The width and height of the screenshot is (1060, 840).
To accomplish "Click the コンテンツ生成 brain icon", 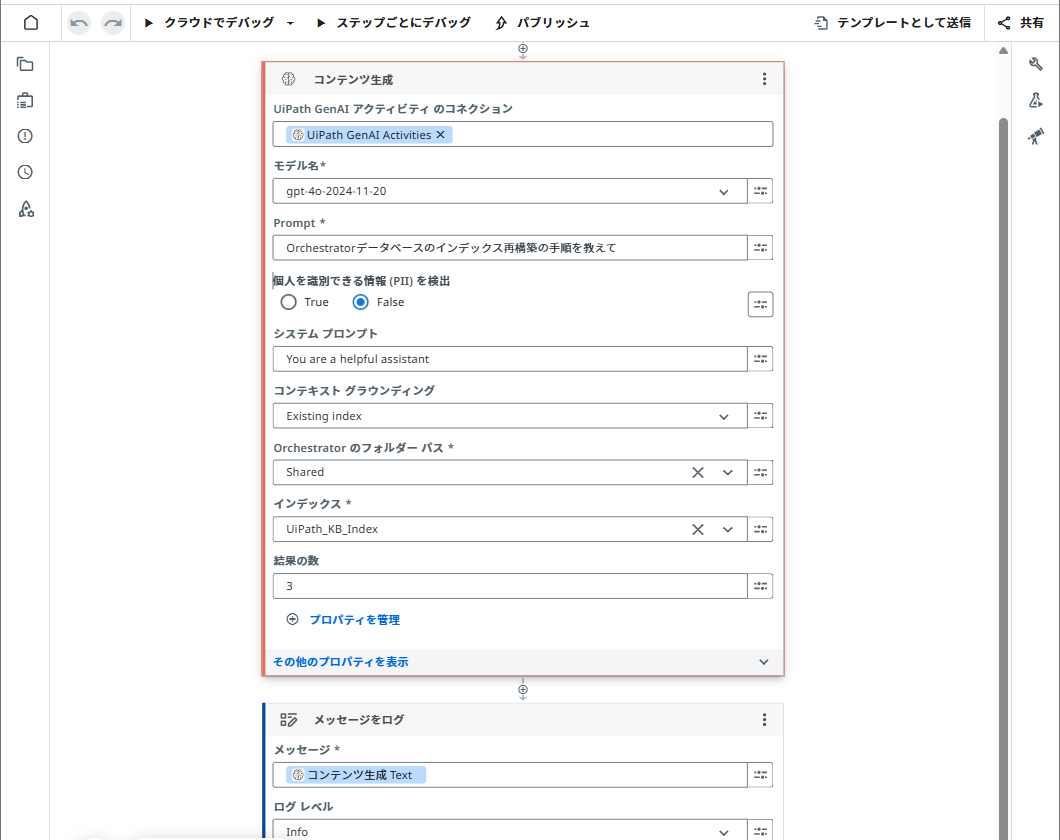I will coord(289,79).
